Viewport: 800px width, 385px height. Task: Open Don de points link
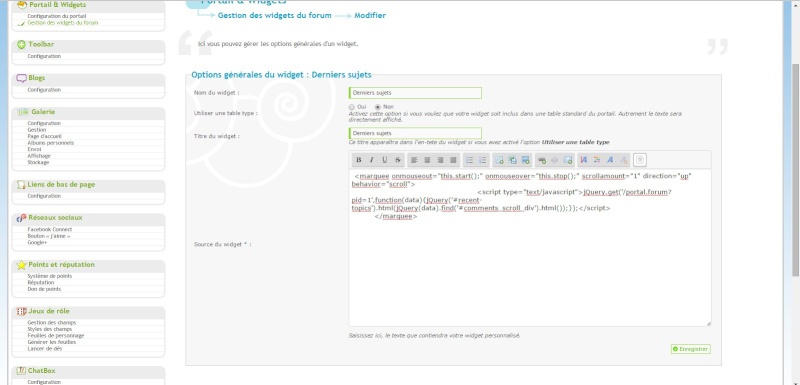pyautogui.click(x=44, y=289)
